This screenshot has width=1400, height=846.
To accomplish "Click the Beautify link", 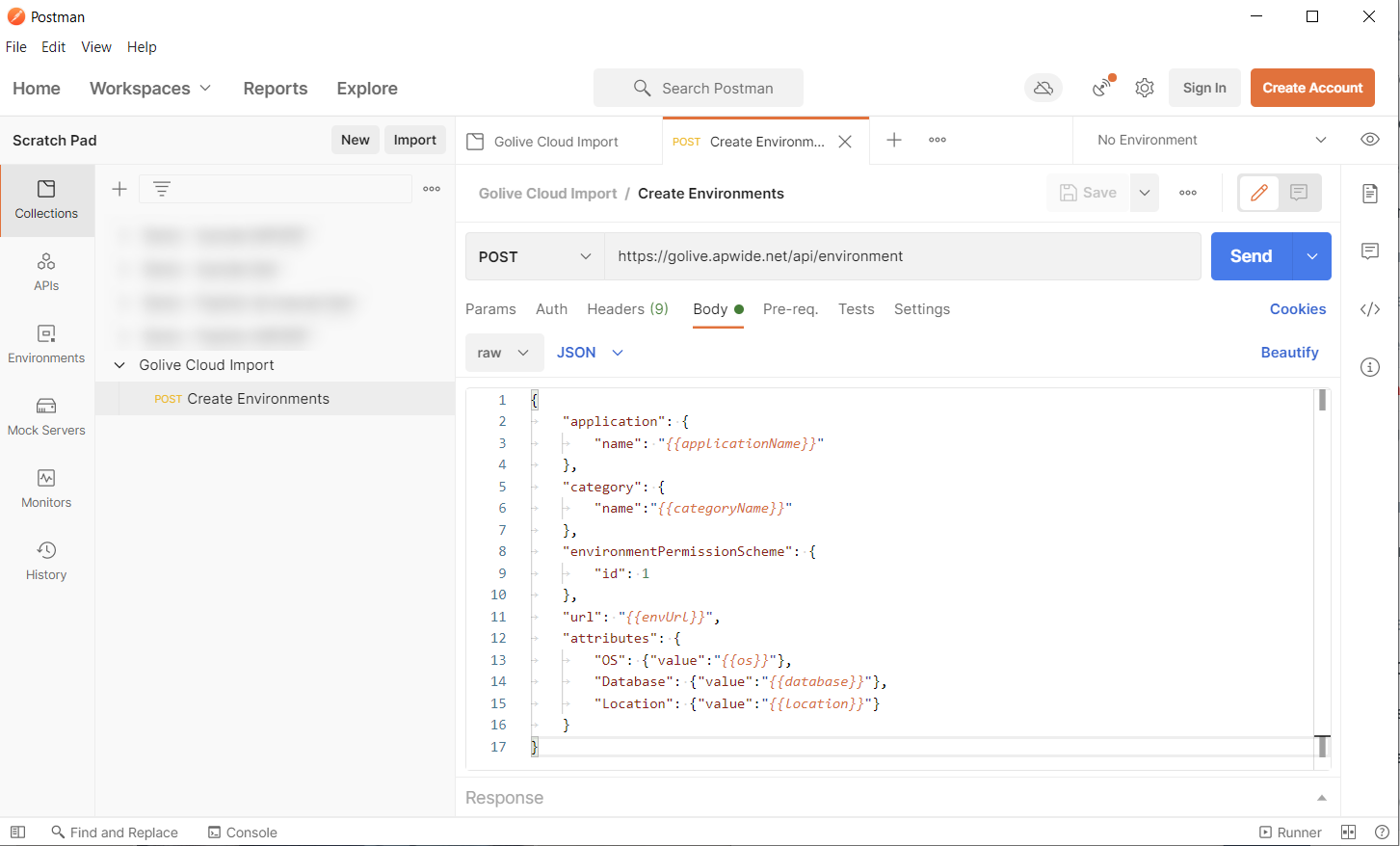I will coord(1289,353).
